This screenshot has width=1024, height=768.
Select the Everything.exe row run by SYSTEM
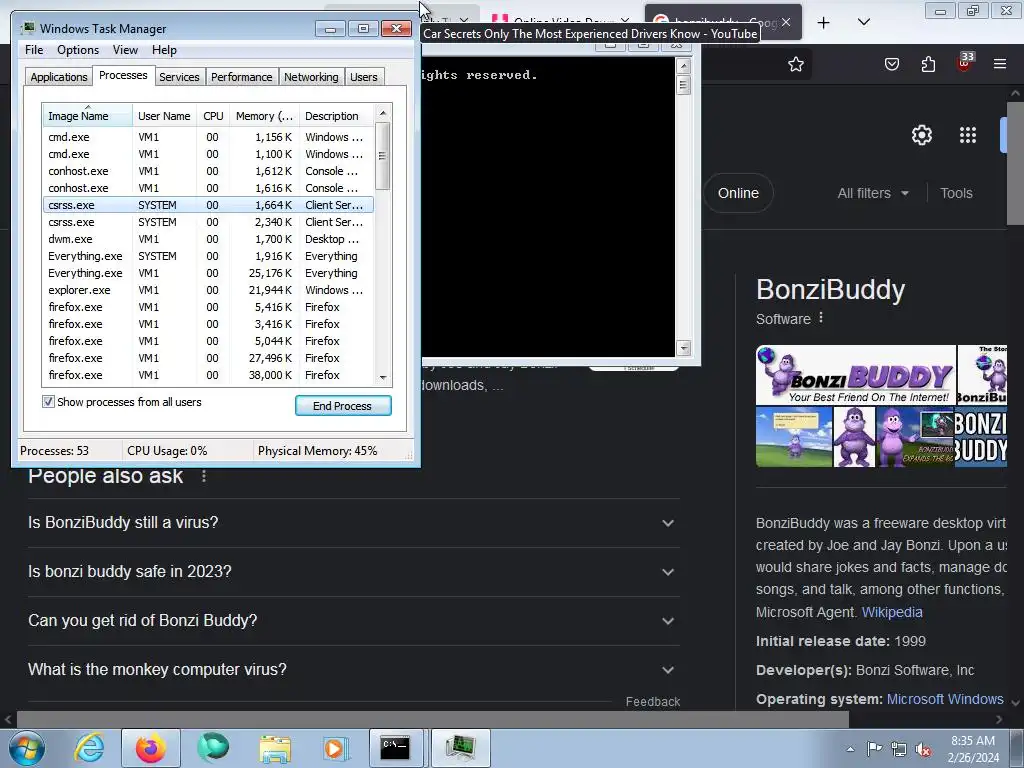click(208, 256)
